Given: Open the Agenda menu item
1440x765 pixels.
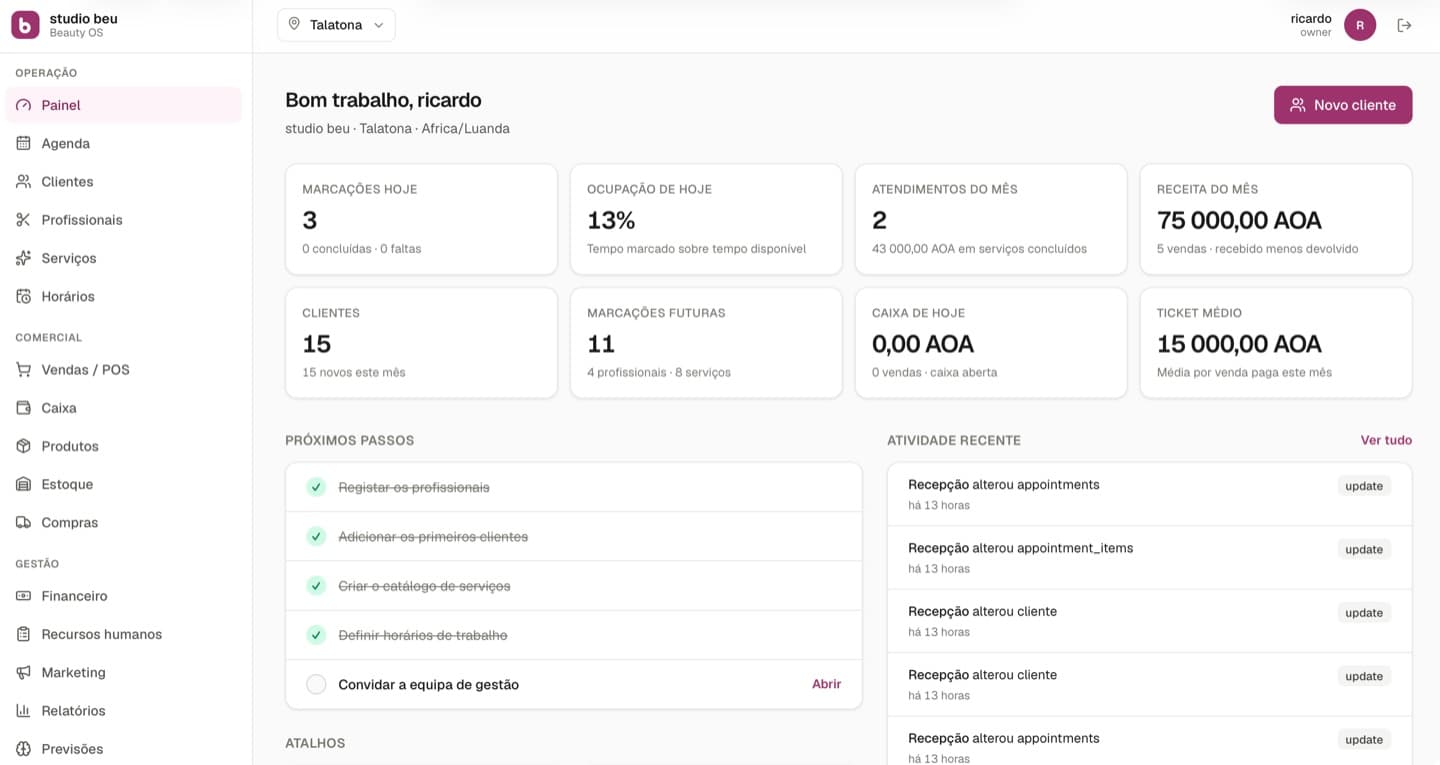Looking at the screenshot, I should pos(123,143).
